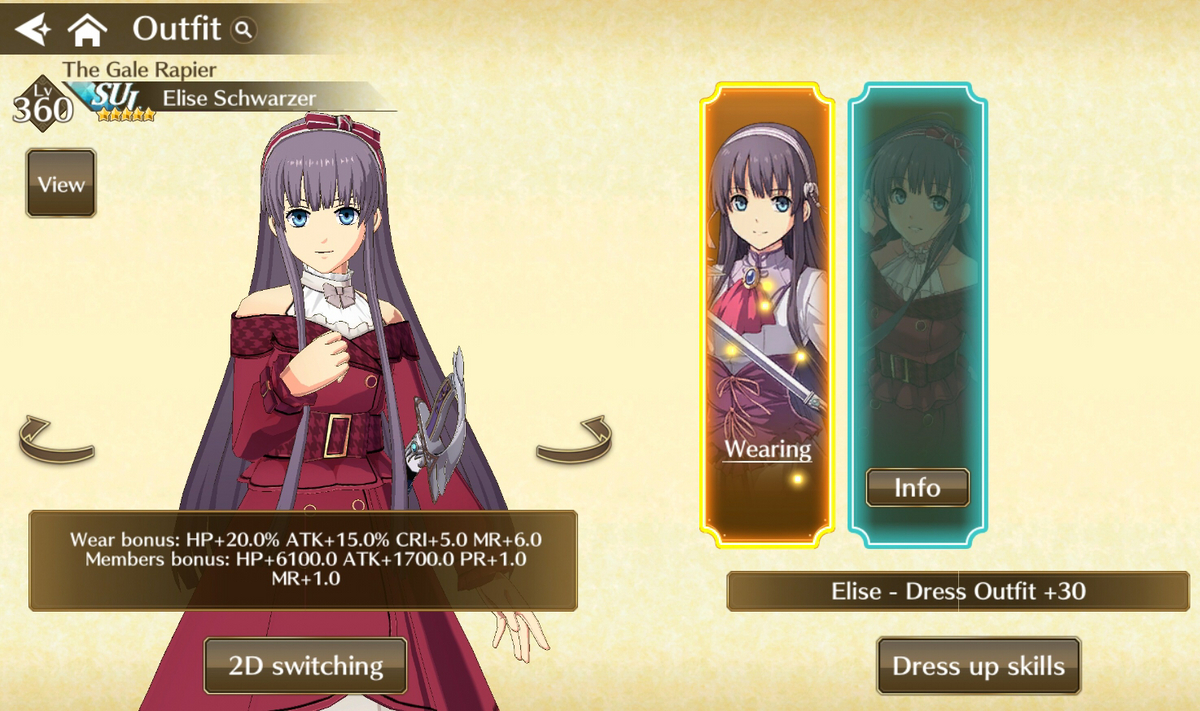Tap the back arrow icon
1200x711 pixels.
(33, 29)
